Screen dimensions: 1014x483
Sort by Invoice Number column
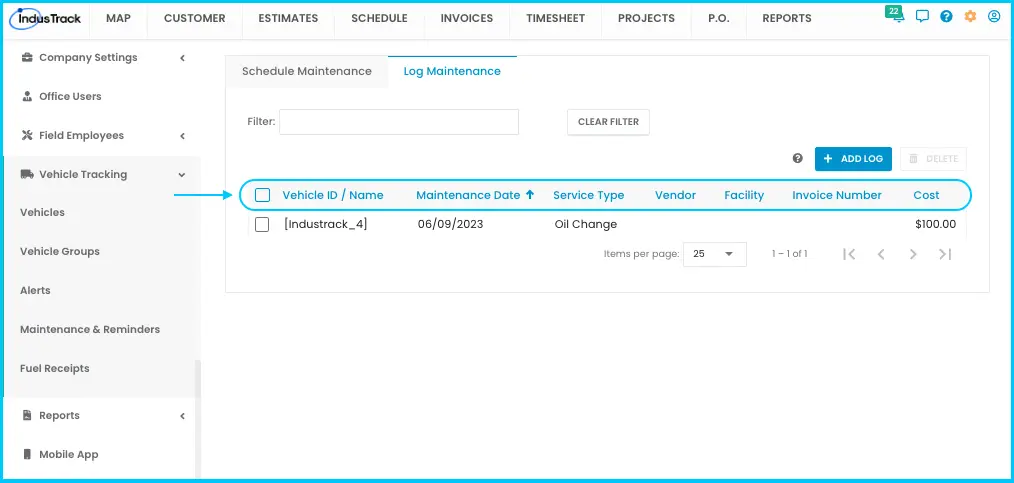[x=837, y=195]
